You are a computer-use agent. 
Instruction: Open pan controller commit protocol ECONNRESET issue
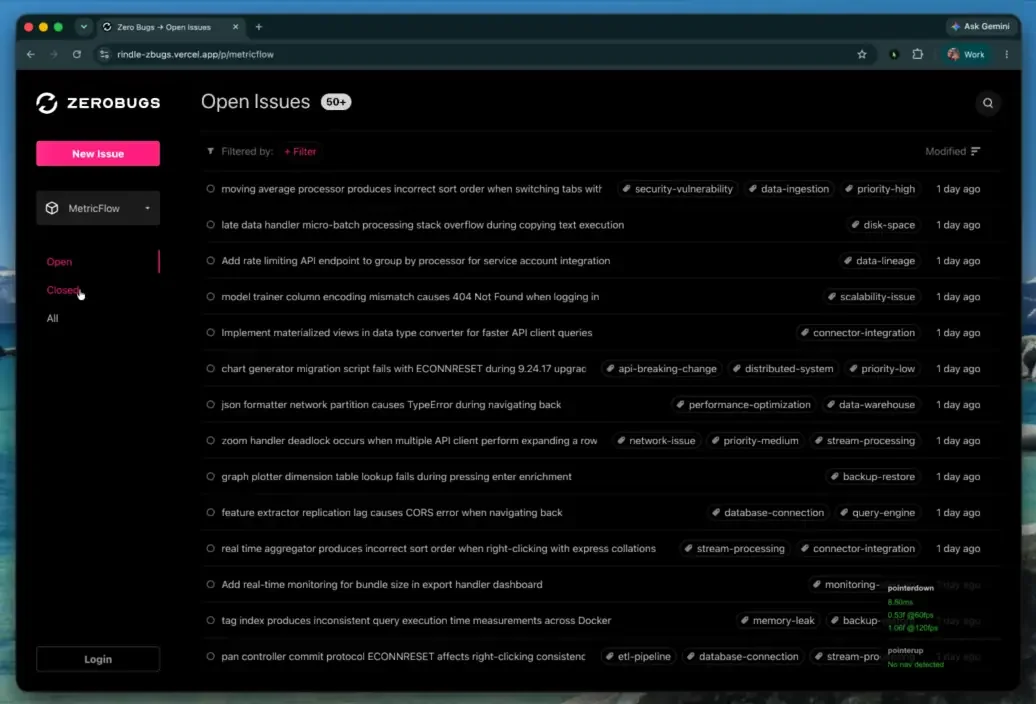403,656
